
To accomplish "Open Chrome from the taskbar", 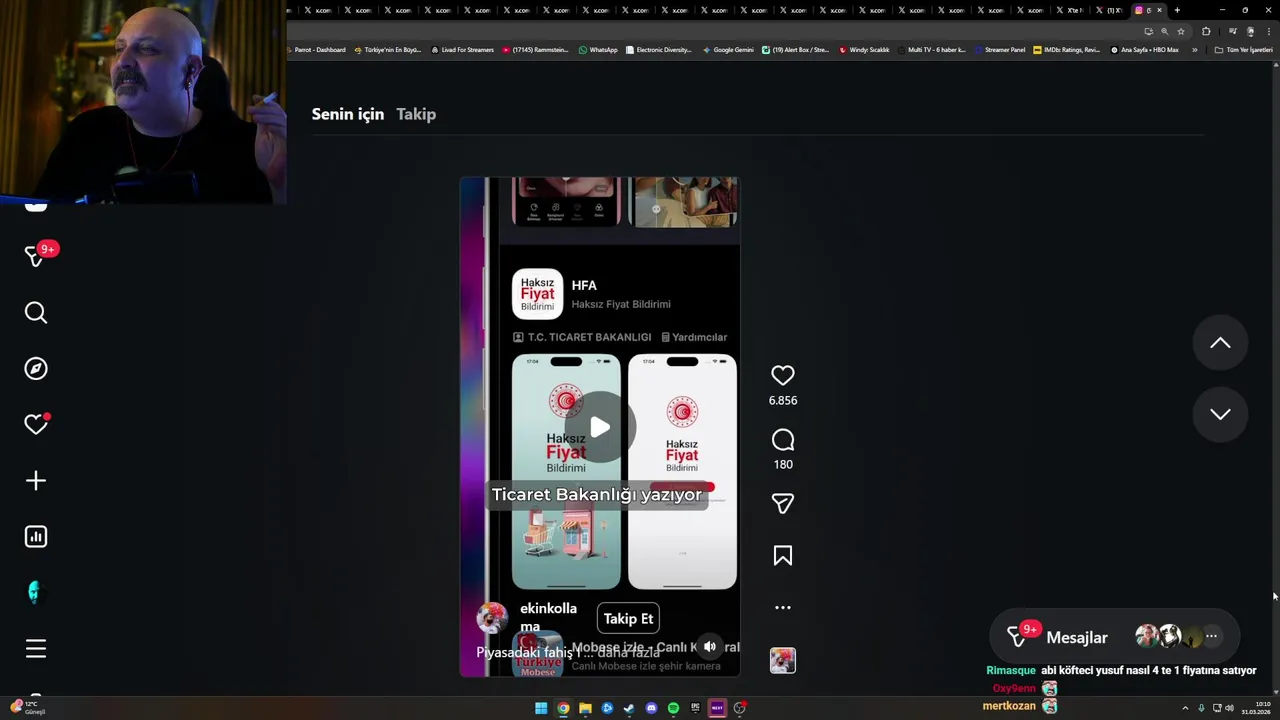I will [563, 708].
